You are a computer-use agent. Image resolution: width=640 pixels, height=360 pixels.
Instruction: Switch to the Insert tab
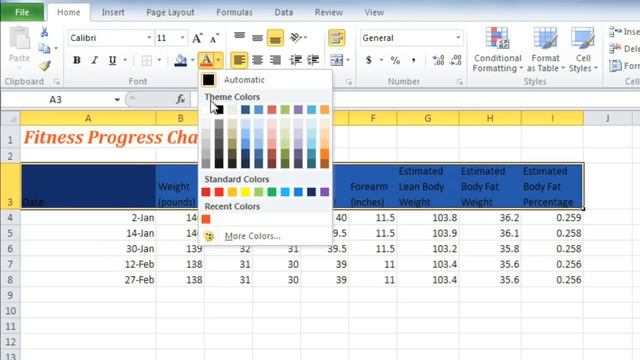[113, 12]
